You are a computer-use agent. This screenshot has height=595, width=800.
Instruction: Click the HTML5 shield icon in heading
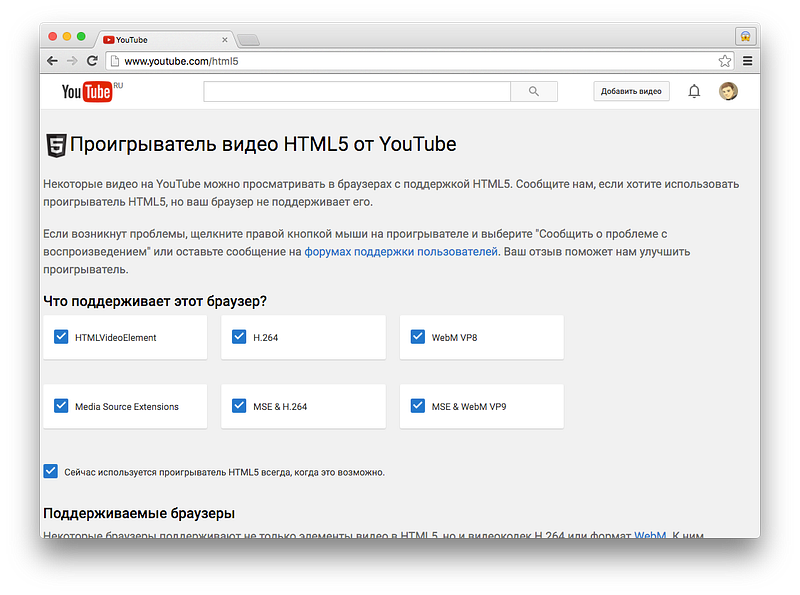pos(56,145)
